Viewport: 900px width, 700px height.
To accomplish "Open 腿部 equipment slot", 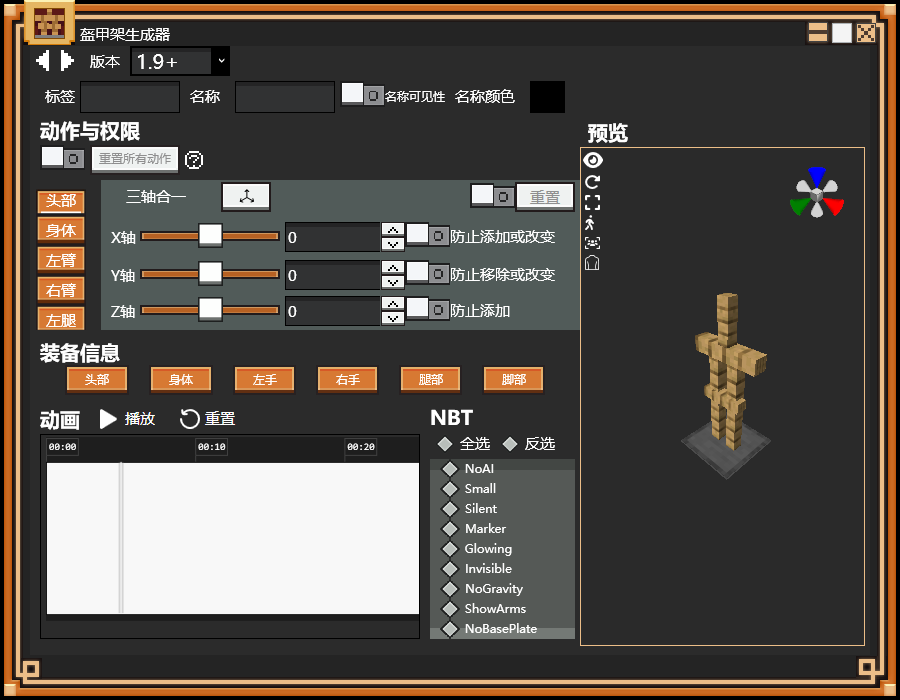I will 430,380.
